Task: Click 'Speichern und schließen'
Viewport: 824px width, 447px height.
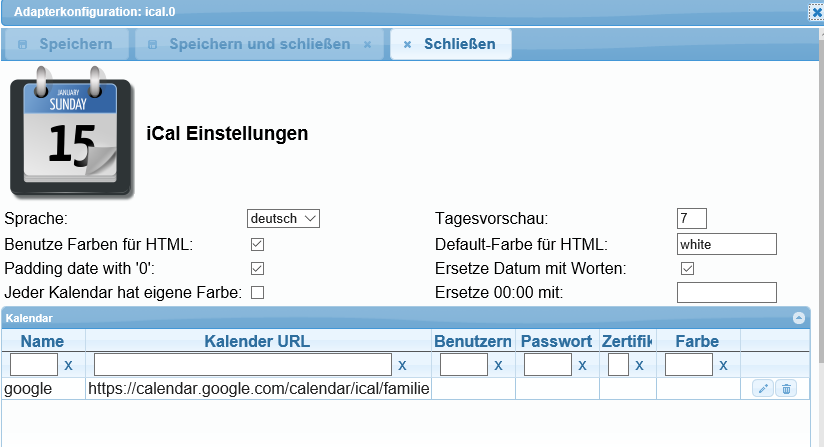Action: [259, 44]
